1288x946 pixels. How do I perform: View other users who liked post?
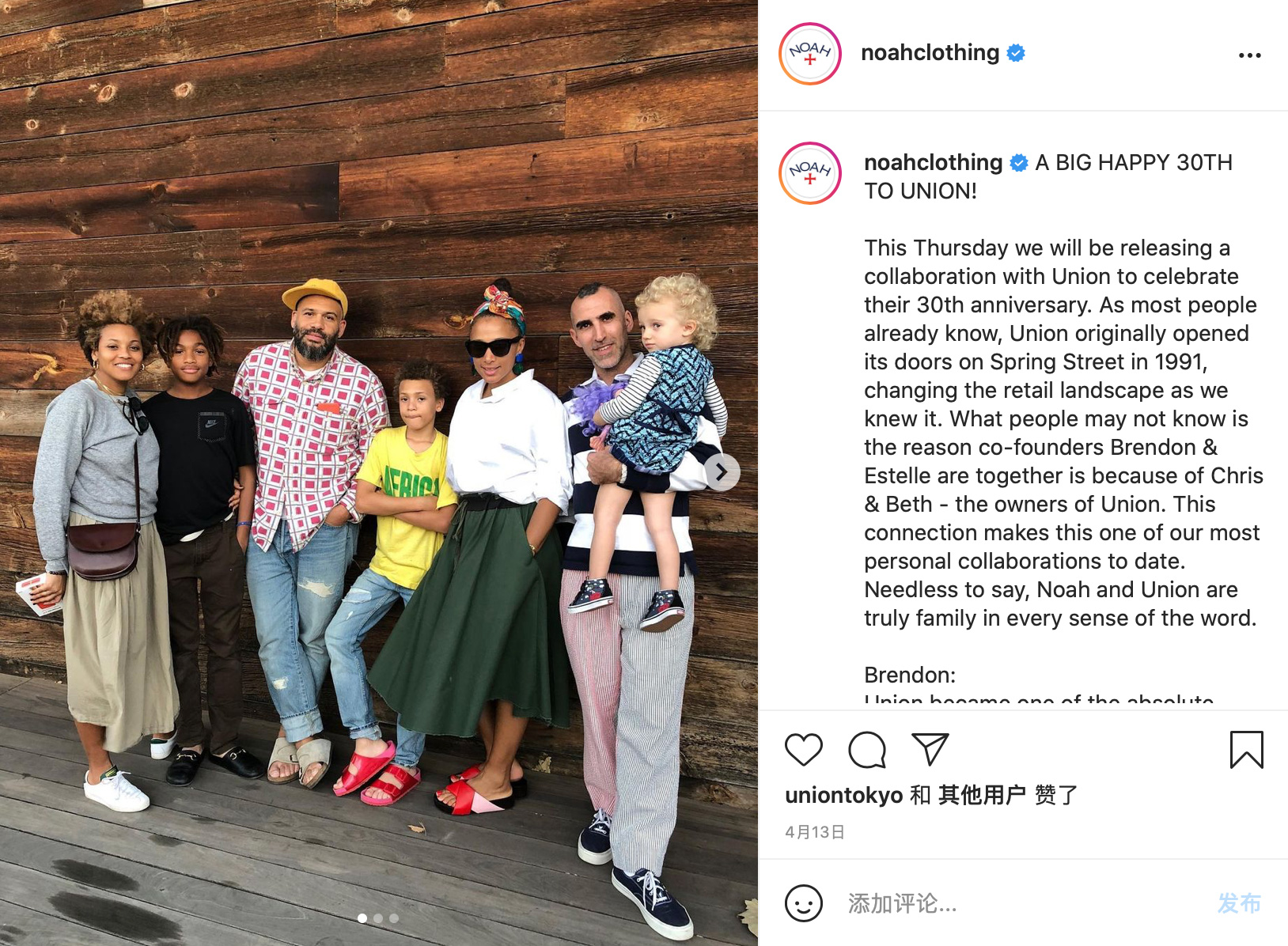point(981,795)
